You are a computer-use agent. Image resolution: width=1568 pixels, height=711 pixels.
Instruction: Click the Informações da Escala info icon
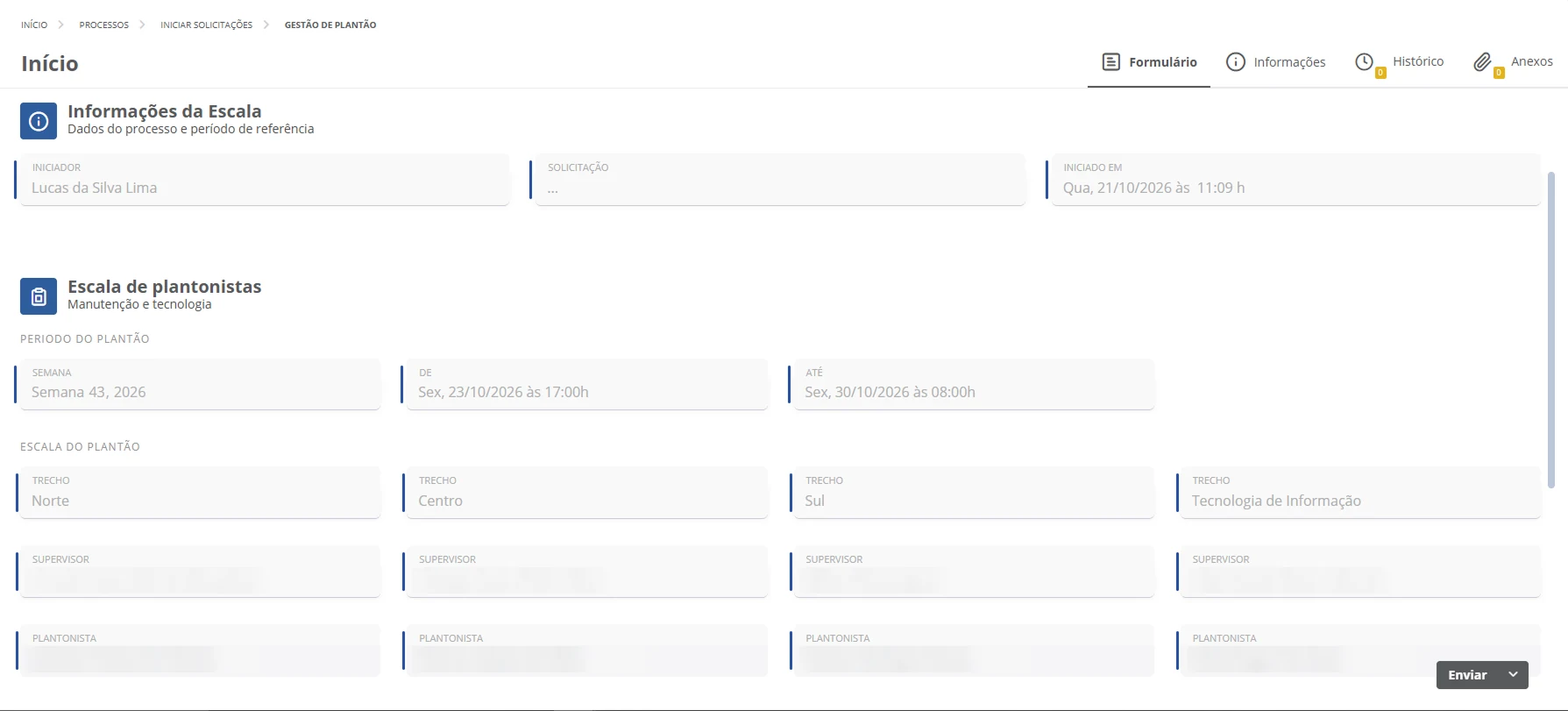pyautogui.click(x=39, y=121)
